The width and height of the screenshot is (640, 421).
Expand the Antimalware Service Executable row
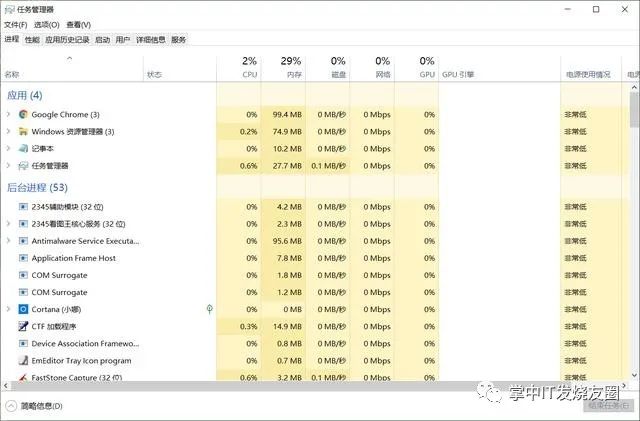point(8,241)
